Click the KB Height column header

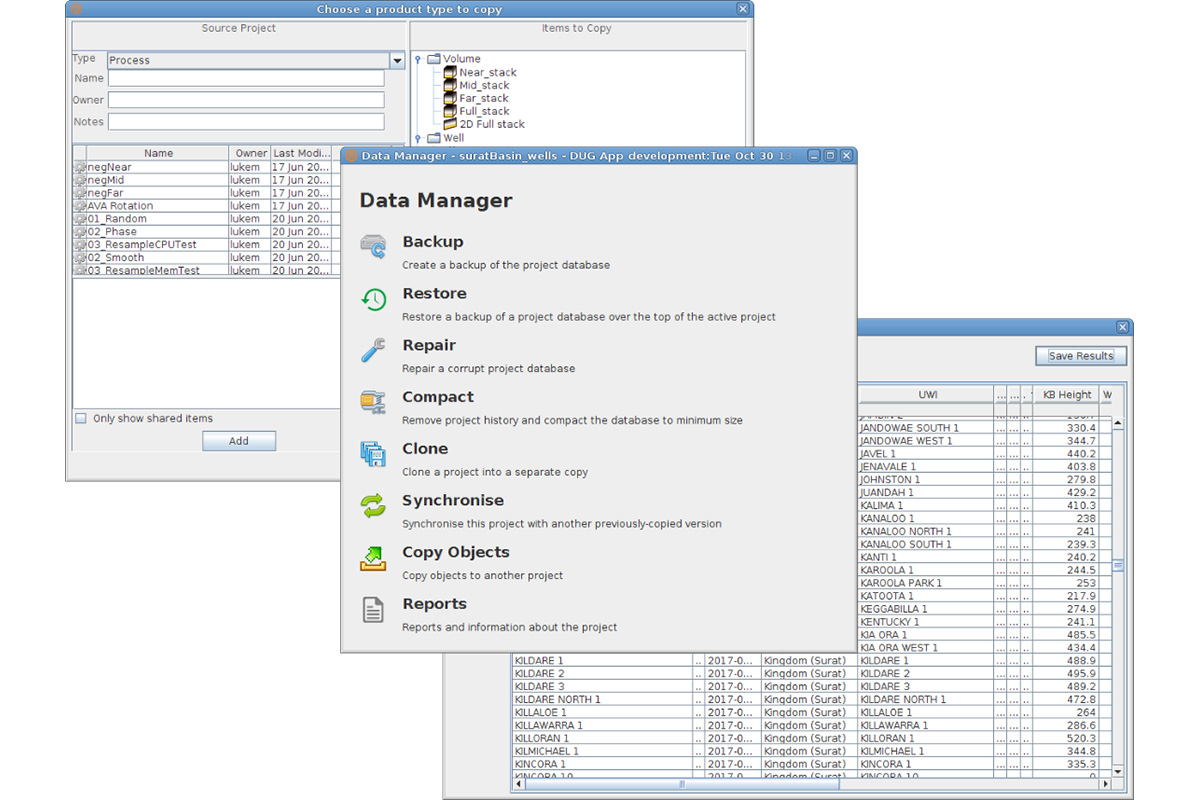(1066, 395)
